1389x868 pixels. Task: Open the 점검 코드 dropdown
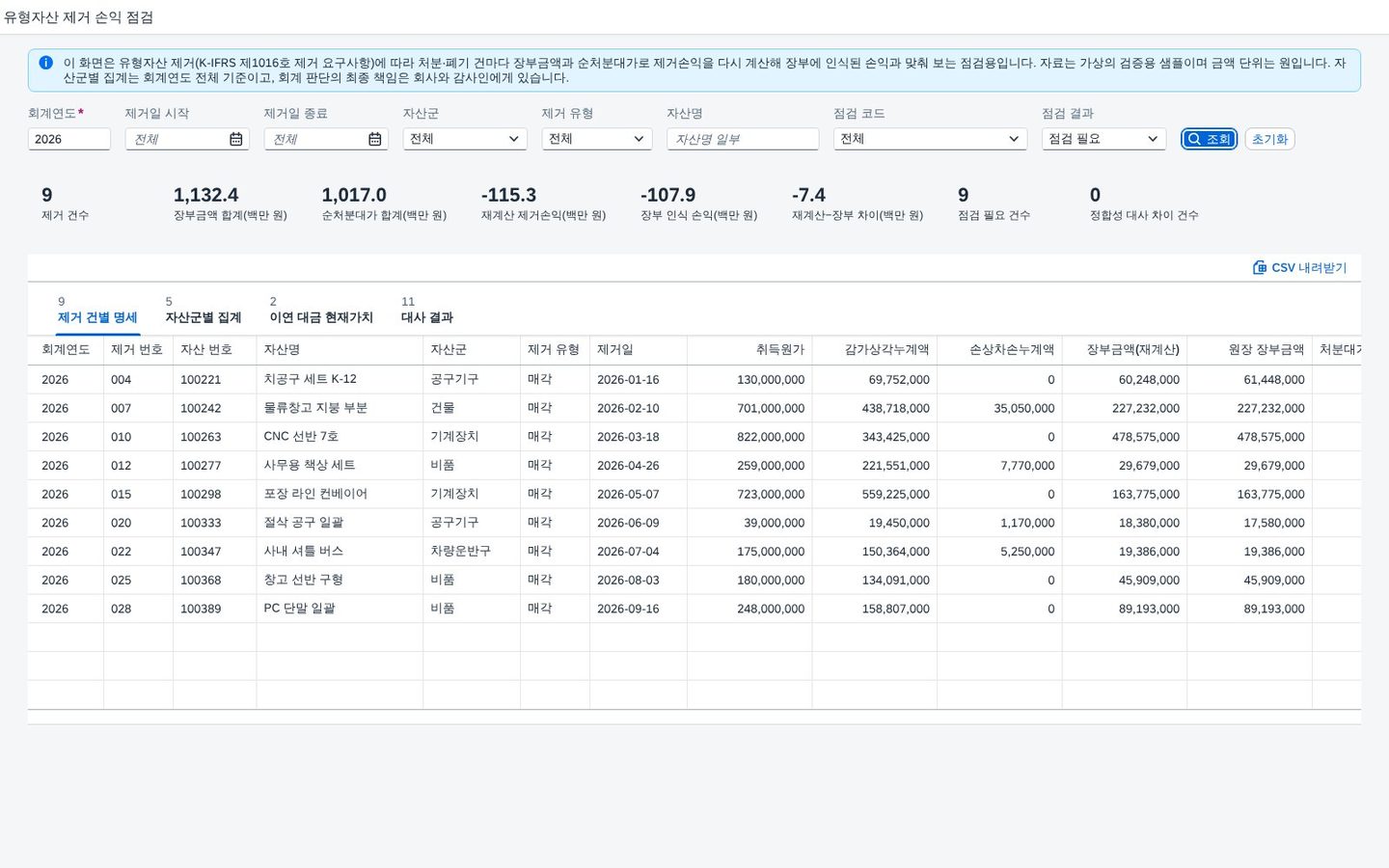930,139
